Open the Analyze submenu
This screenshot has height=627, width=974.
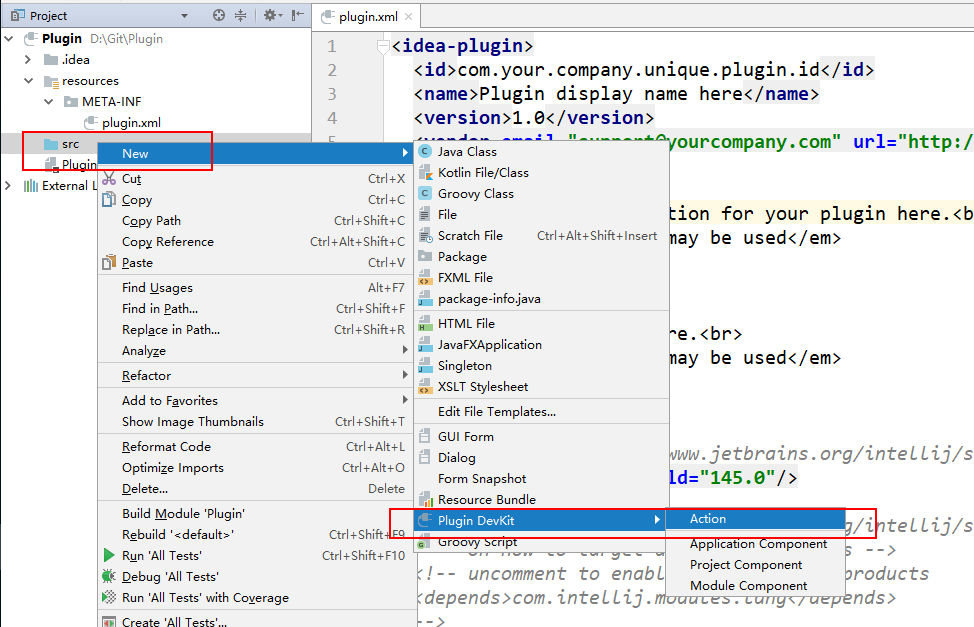255,351
